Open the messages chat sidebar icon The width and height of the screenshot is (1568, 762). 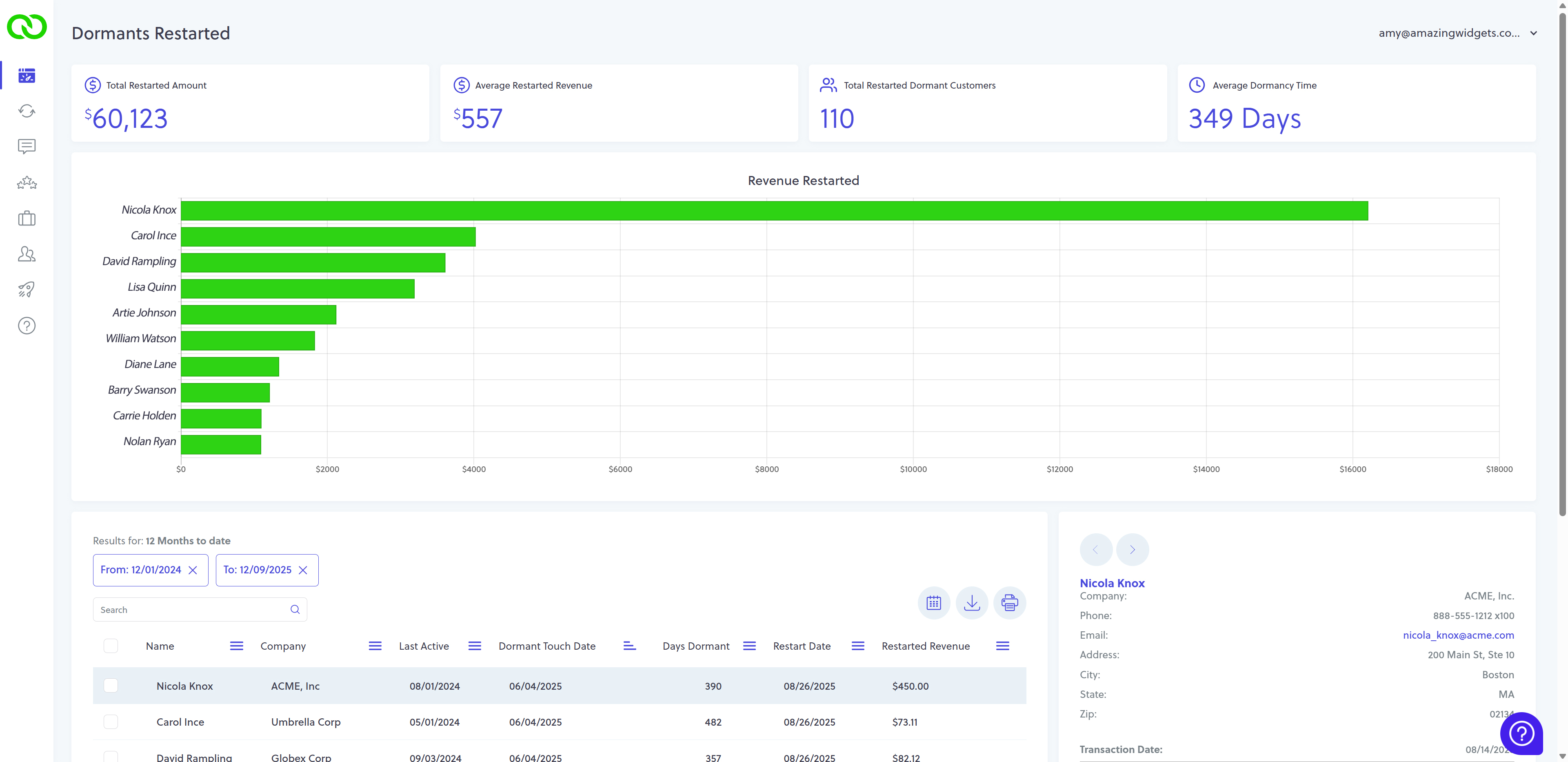pyautogui.click(x=27, y=146)
